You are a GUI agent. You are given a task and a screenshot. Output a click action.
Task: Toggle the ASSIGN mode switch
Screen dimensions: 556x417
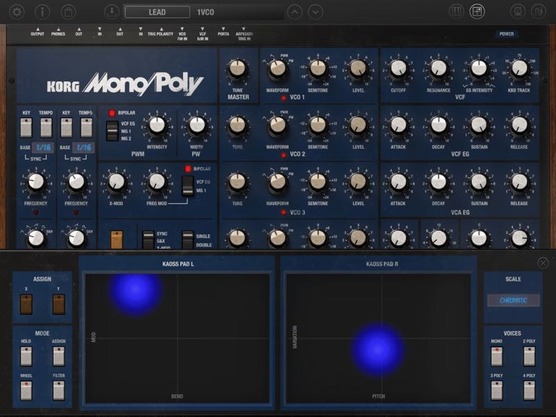(59, 356)
